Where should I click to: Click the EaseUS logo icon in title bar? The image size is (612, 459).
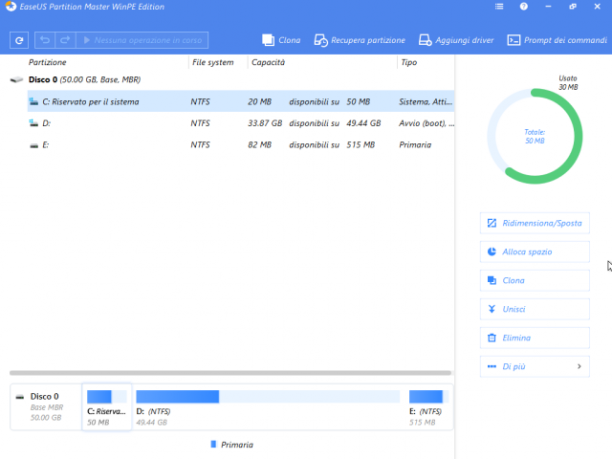tap(11, 7)
